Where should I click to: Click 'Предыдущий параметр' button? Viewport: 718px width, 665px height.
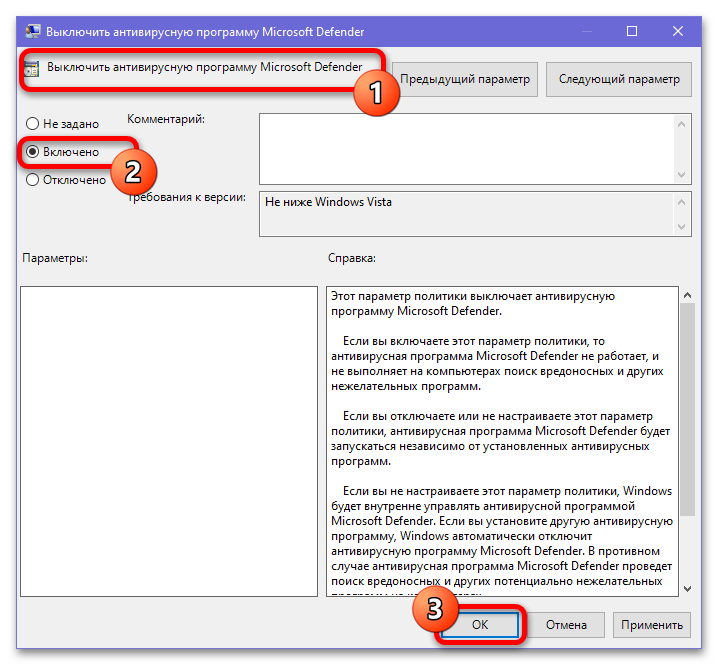click(x=465, y=79)
